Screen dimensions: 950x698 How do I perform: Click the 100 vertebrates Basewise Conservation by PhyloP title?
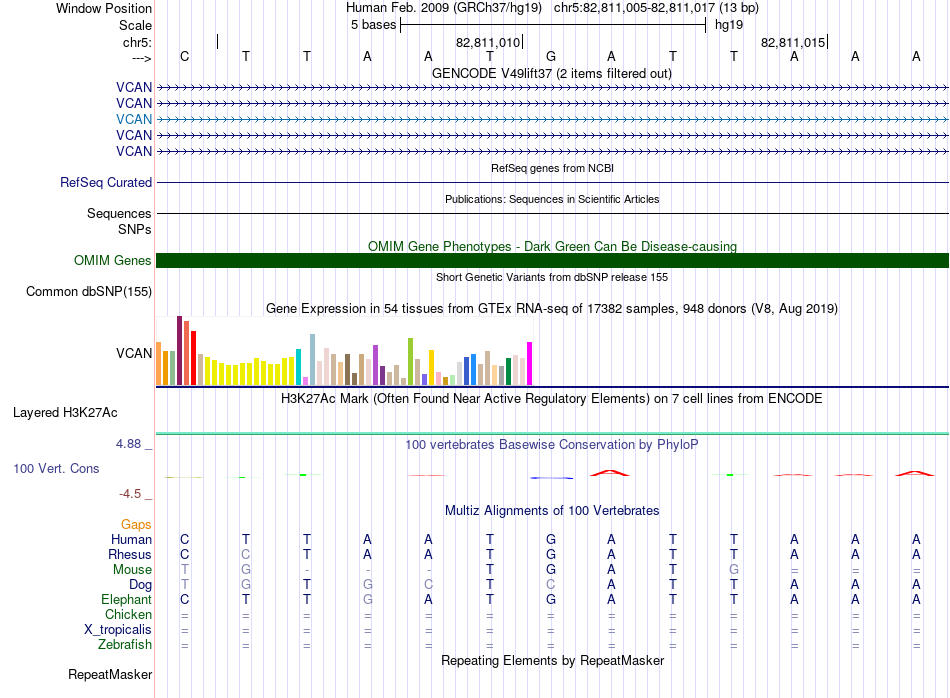coord(552,444)
